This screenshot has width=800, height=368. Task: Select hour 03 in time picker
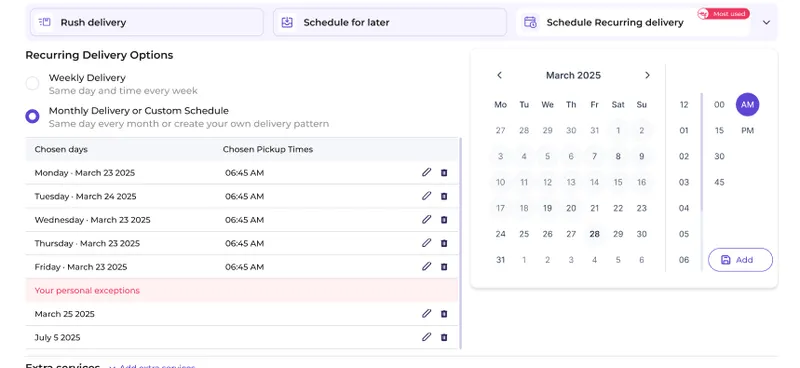click(x=684, y=182)
